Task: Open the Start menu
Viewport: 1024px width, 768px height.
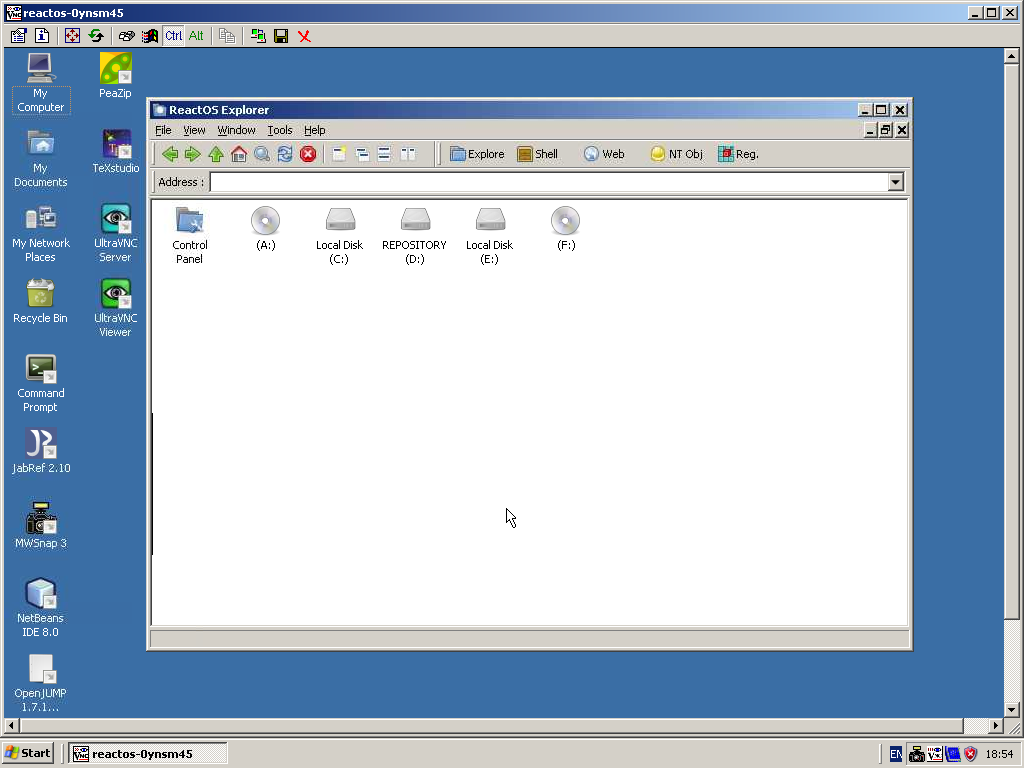Action: tap(27, 753)
